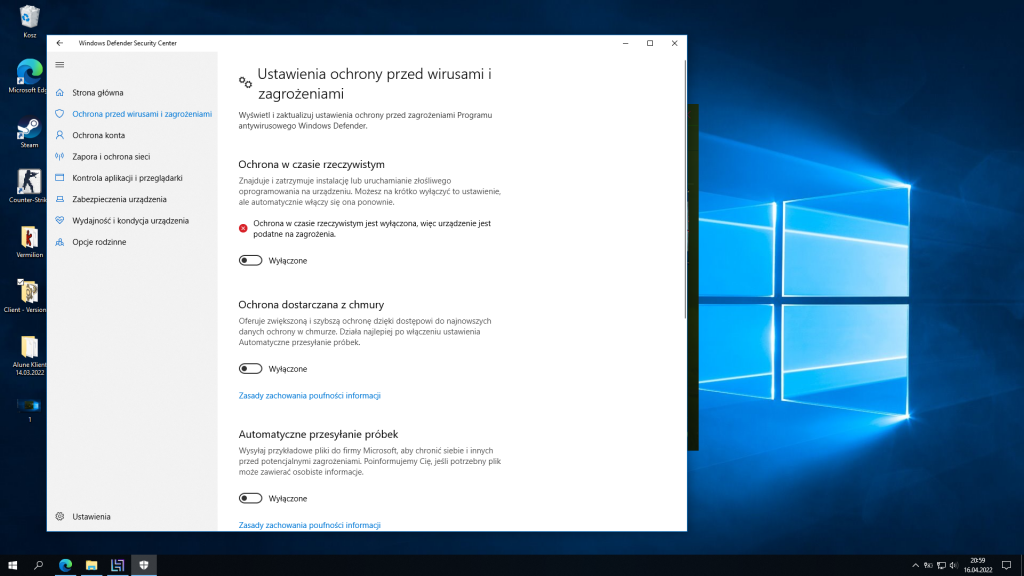This screenshot has width=1024, height=576.
Task: Show hidden system tray icons
Action: (915, 566)
